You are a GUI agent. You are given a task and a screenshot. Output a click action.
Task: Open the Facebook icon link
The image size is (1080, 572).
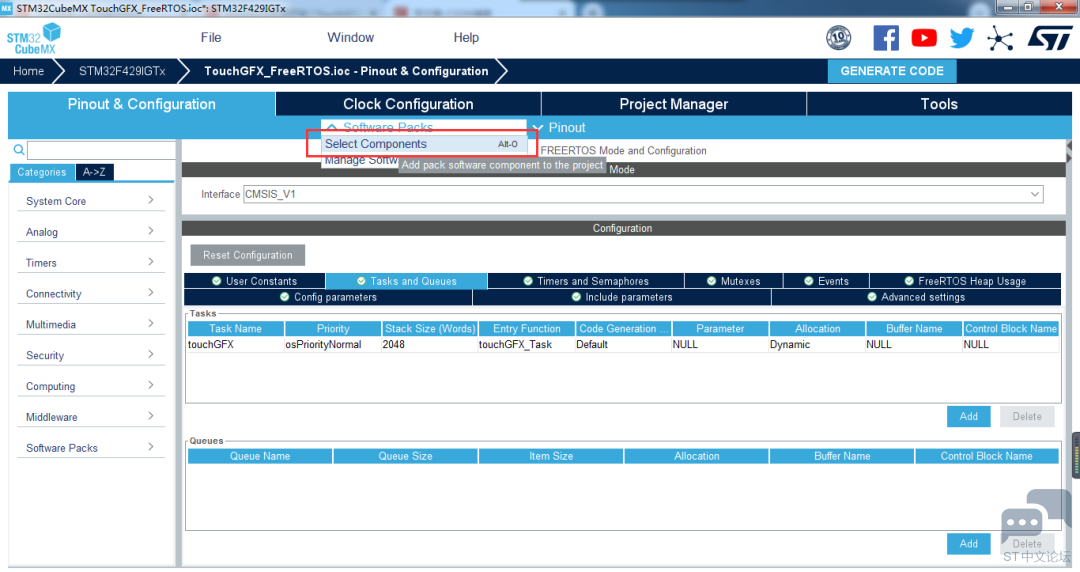point(885,38)
